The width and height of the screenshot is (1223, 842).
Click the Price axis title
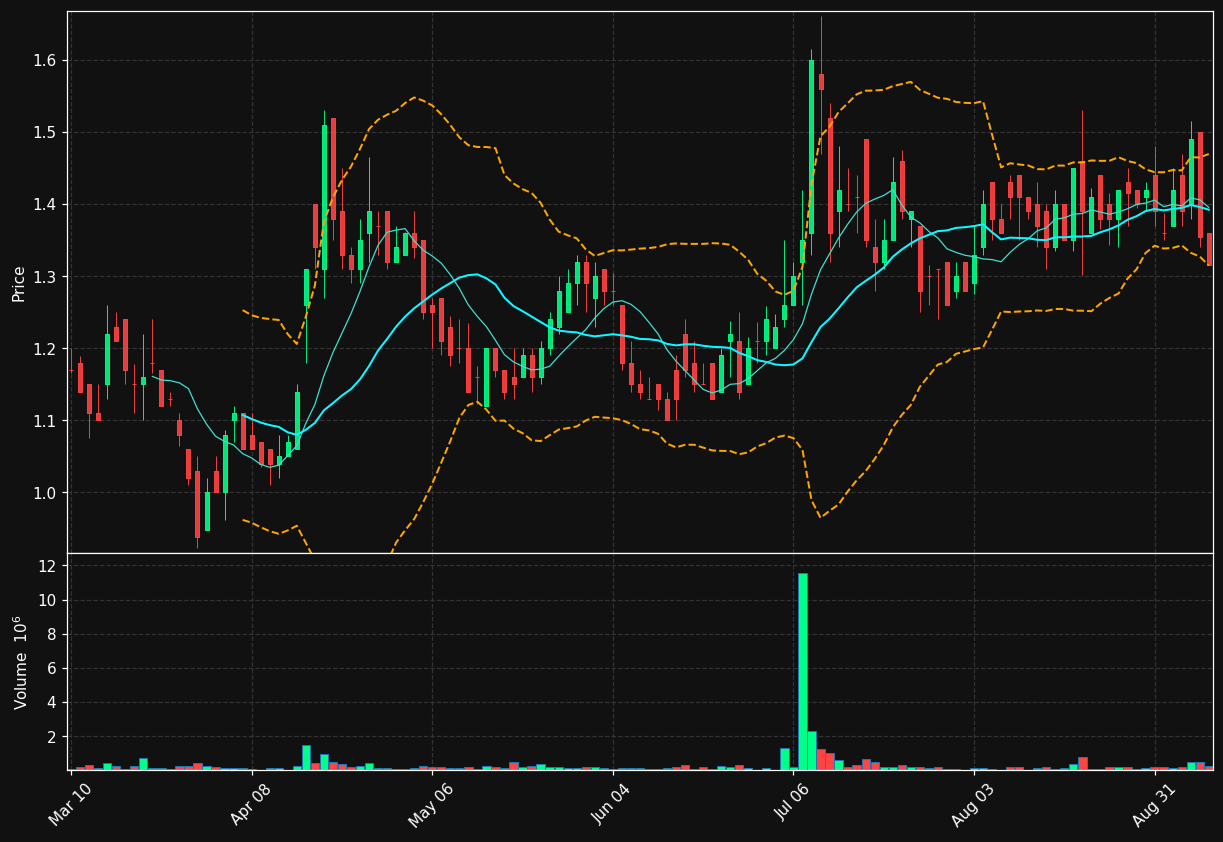19,282
